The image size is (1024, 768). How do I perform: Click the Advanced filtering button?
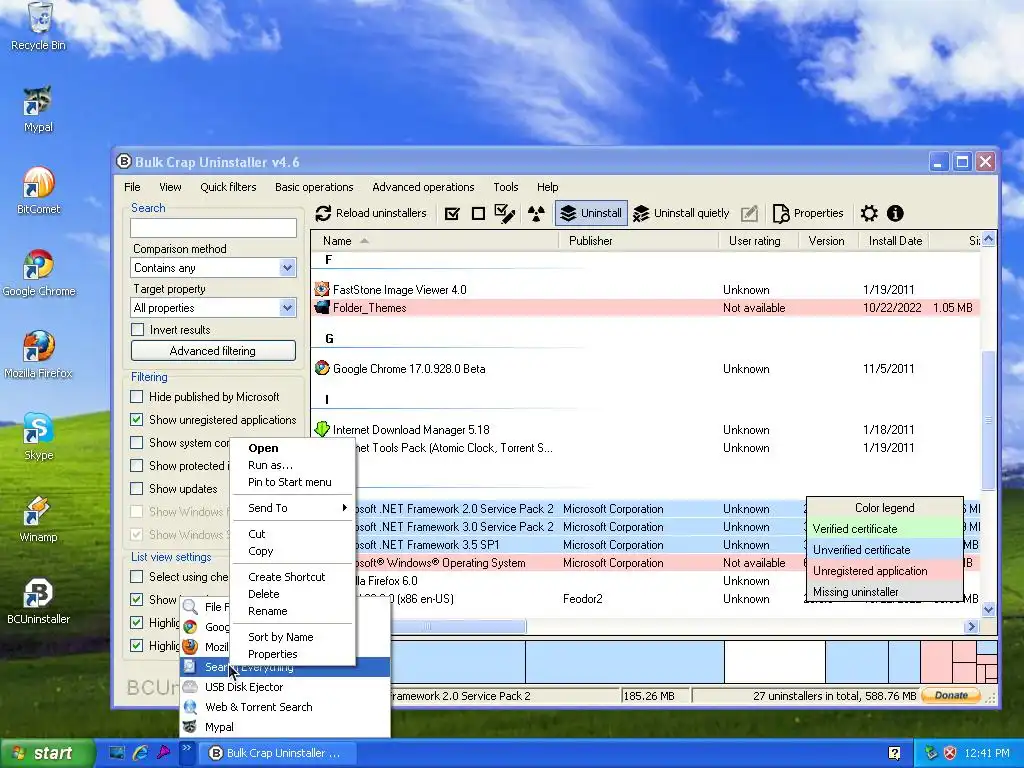(213, 351)
